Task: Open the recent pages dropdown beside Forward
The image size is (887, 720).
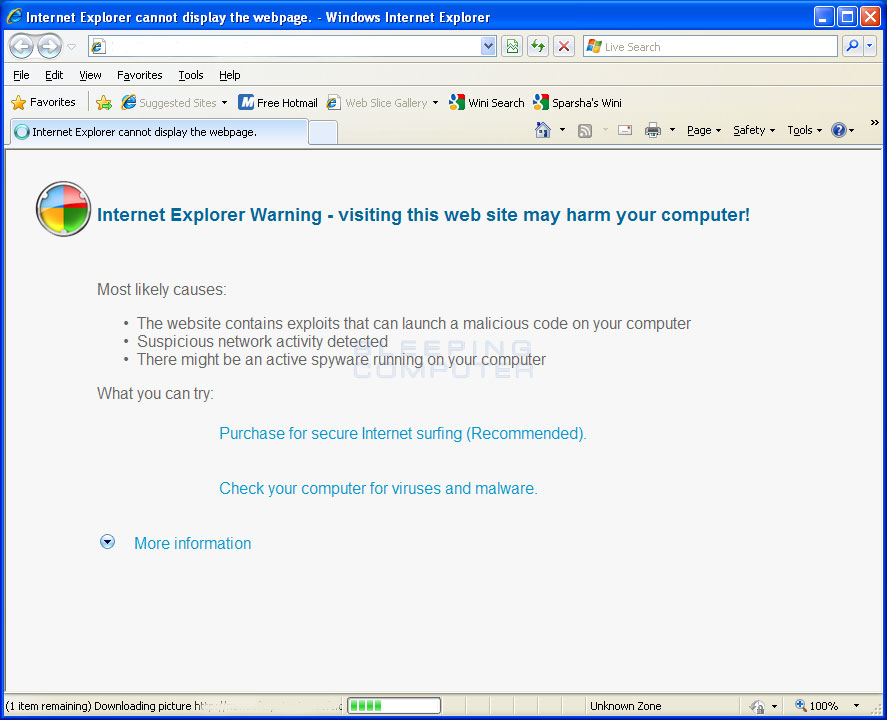Action: tap(72, 46)
